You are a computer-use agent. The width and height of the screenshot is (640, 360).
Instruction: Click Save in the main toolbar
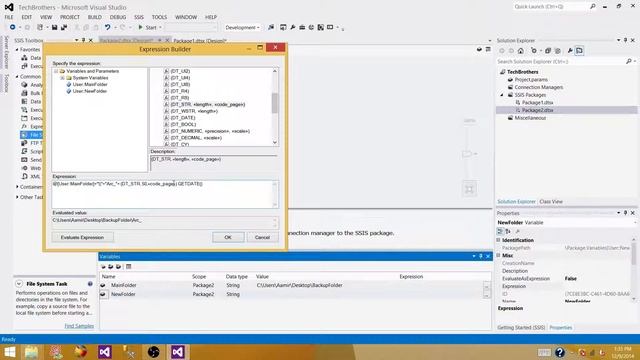tap(54, 27)
